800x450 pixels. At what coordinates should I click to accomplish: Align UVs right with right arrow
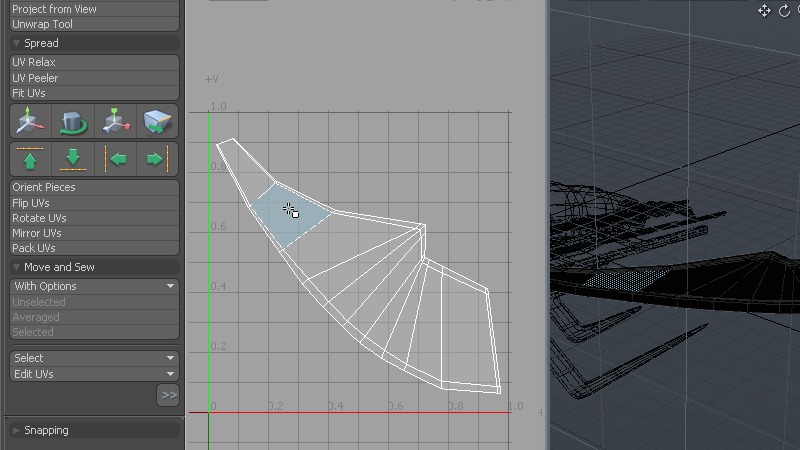pyautogui.click(x=158, y=159)
